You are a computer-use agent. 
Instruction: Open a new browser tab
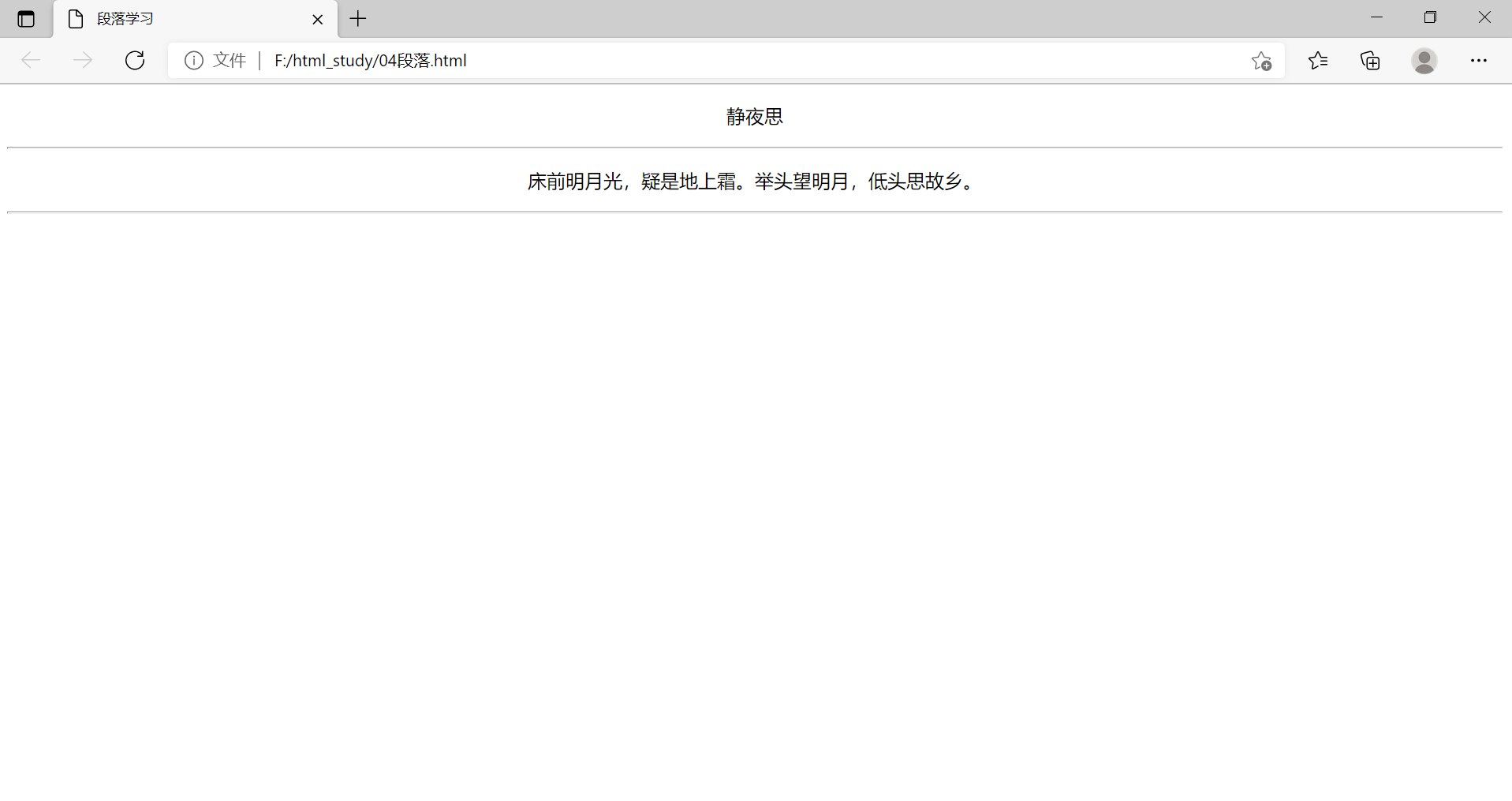point(357,18)
